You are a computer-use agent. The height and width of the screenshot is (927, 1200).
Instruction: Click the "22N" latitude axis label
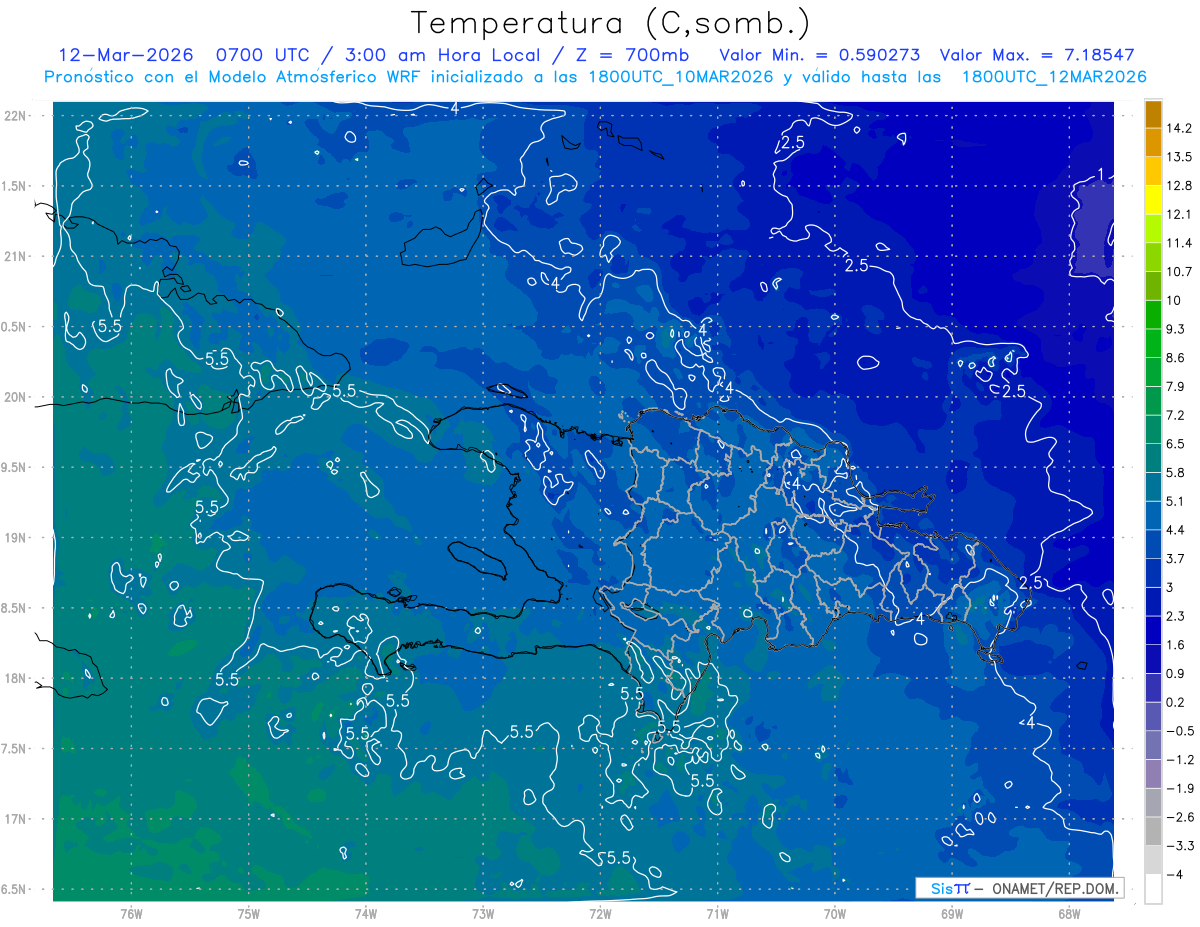click(15, 116)
